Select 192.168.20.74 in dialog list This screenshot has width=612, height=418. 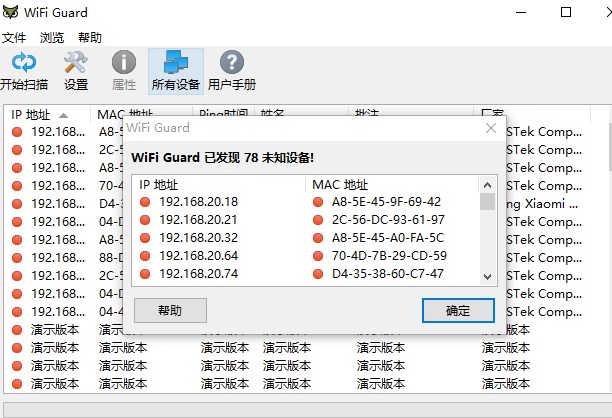point(199,274)
